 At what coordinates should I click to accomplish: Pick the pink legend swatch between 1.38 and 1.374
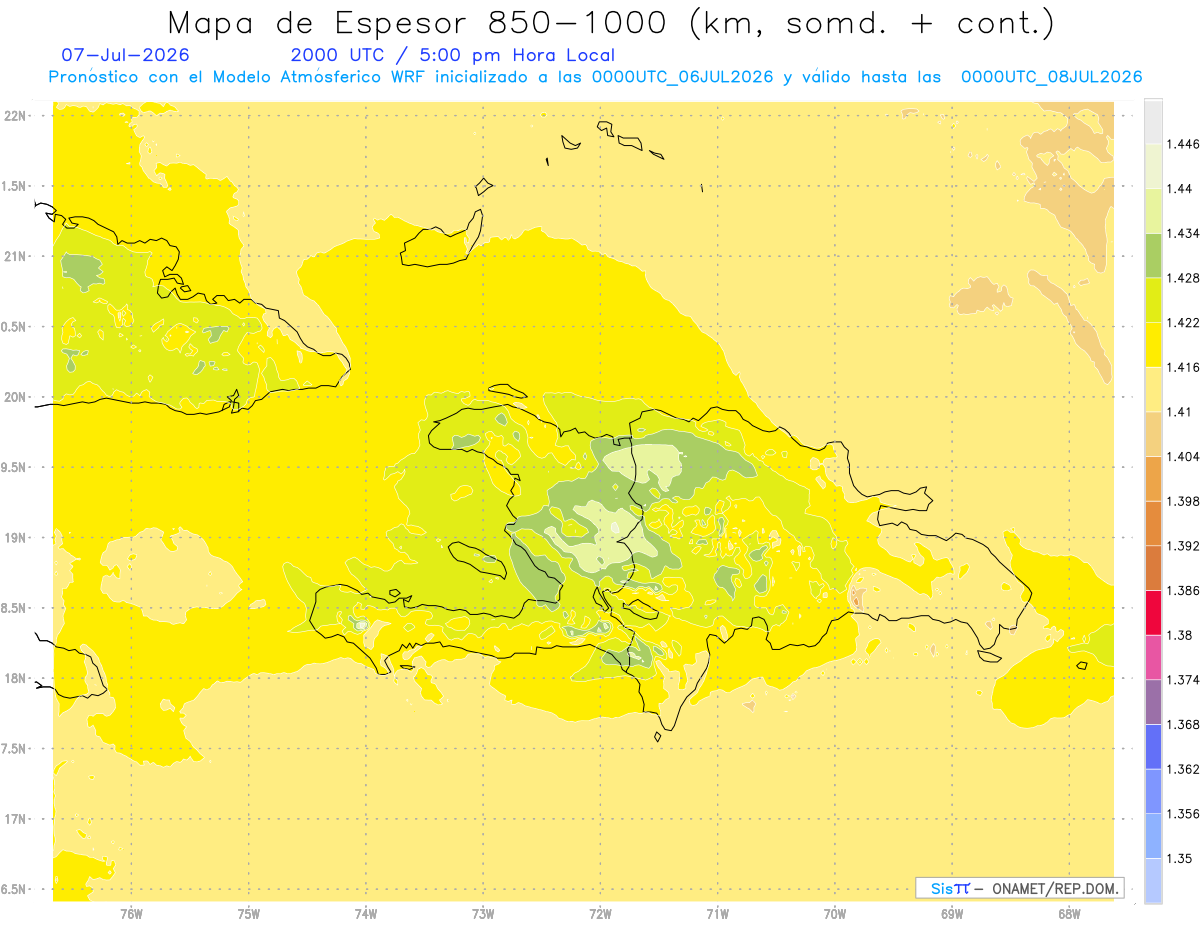pyautogui.click(x=1153, y=657)
